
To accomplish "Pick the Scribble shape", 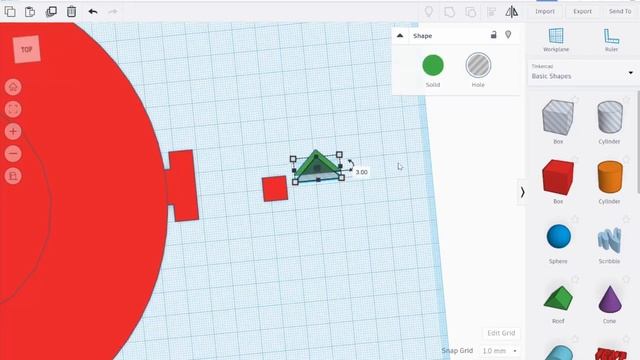I will 609,241.
